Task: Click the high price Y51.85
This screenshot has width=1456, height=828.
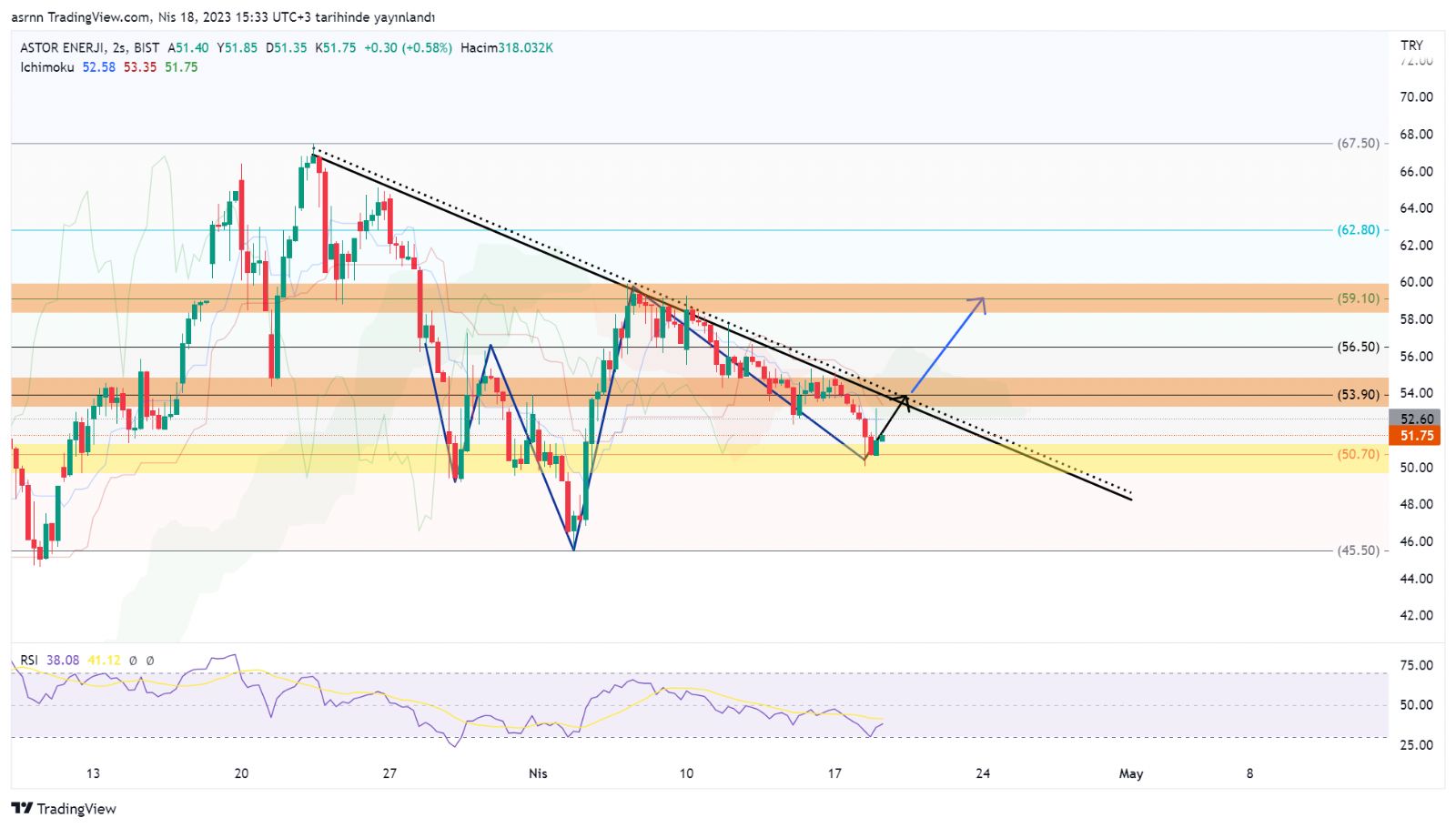Action: pos(238,47)
